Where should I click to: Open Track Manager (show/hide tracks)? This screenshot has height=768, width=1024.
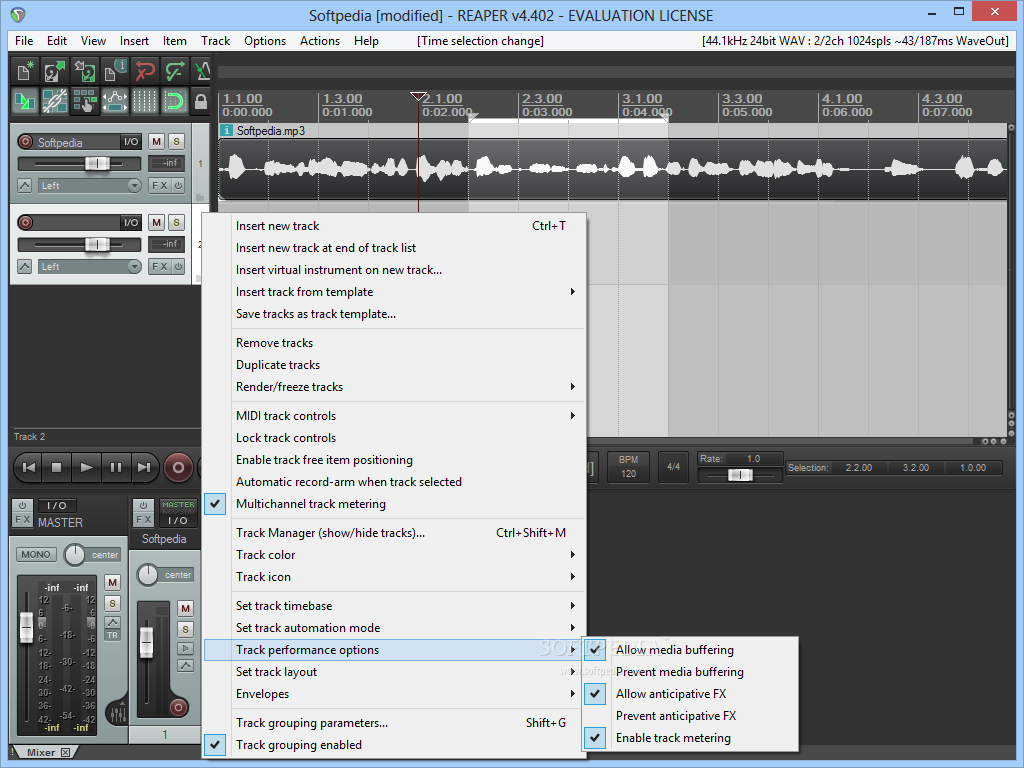[x=394, y=533]
